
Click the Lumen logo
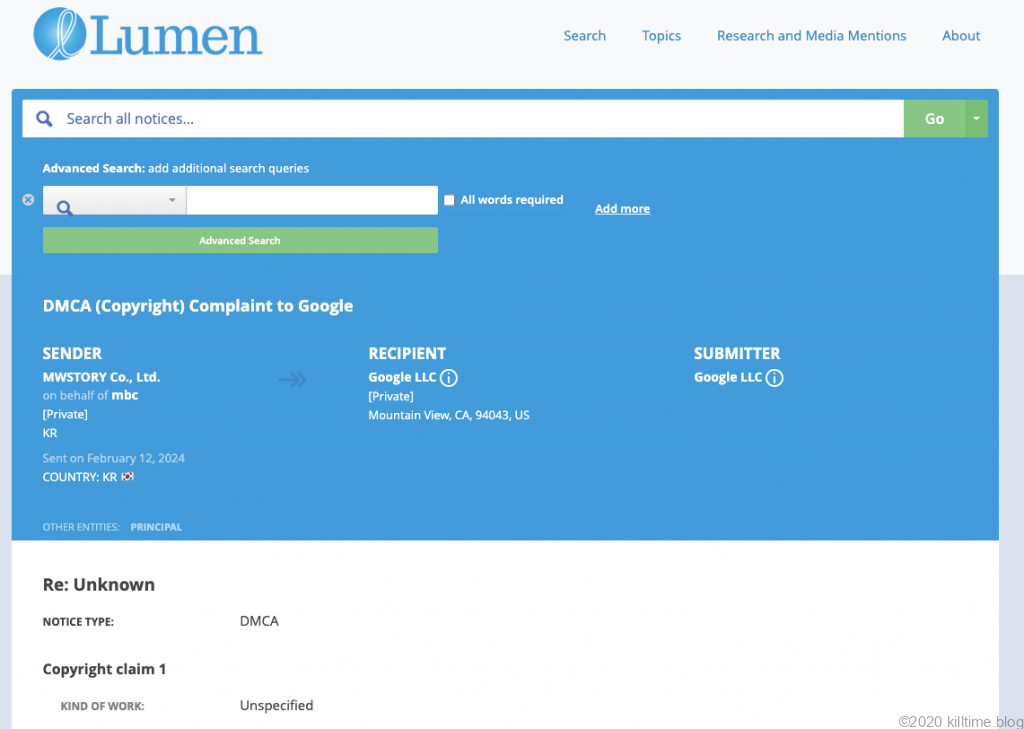(x=148, y=35)
